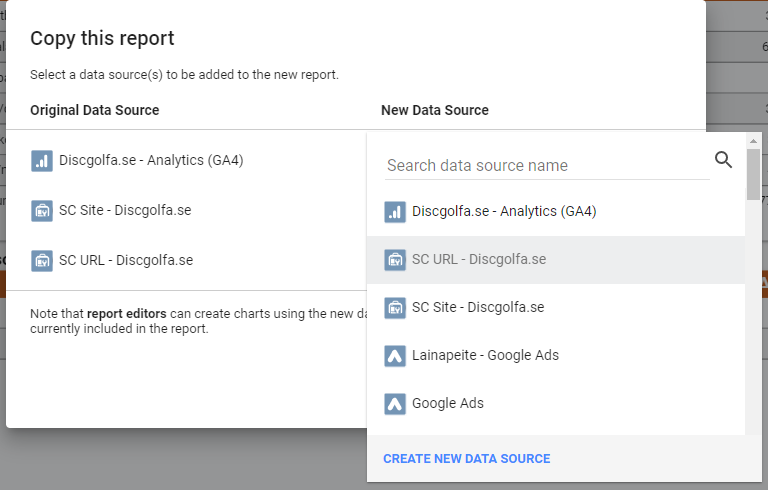Click the scrollbar up arrow in dropdown
The image size is (768, 490).
753,141
